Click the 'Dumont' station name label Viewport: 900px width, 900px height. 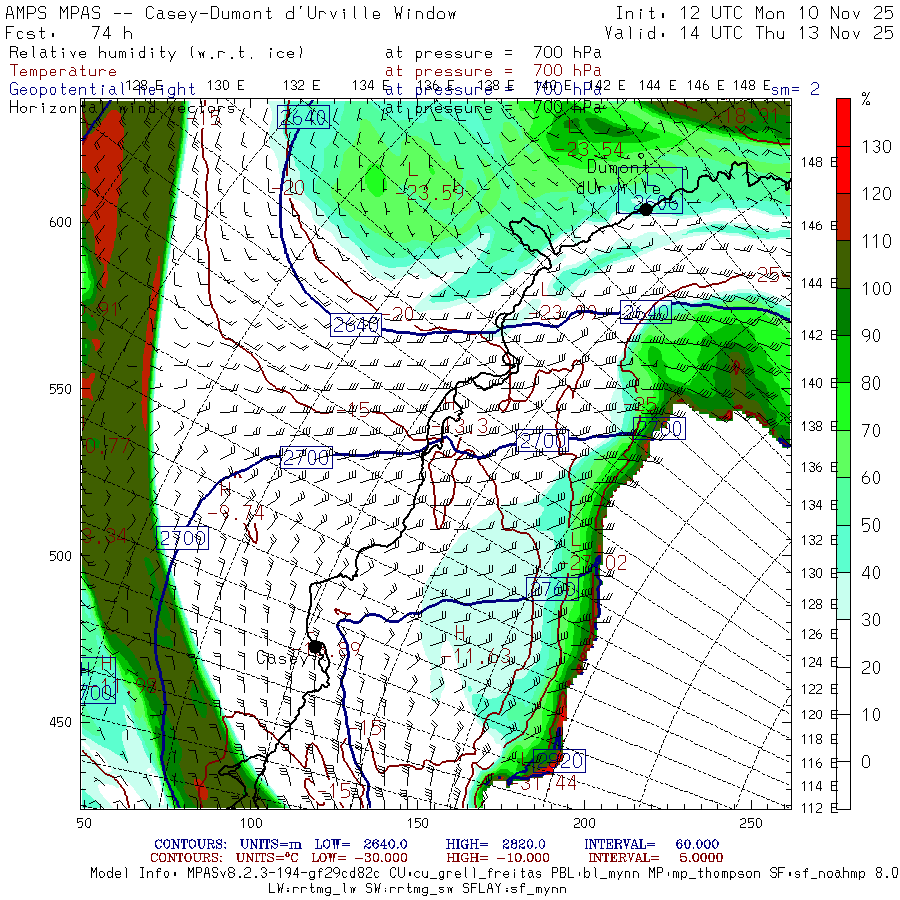(x=618, y=168)
